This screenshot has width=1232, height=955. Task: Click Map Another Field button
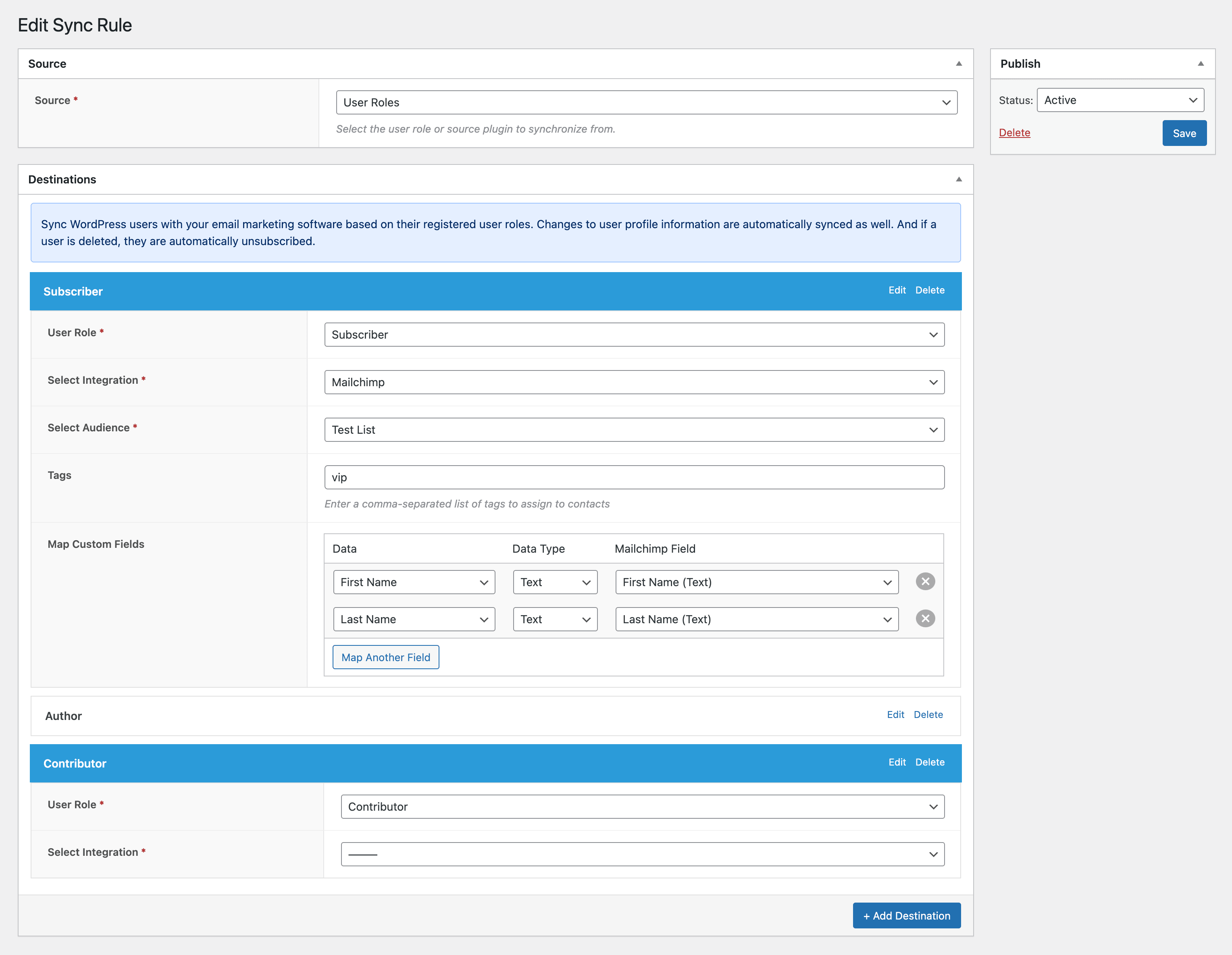pyautogui.click(x=385, y=657)
